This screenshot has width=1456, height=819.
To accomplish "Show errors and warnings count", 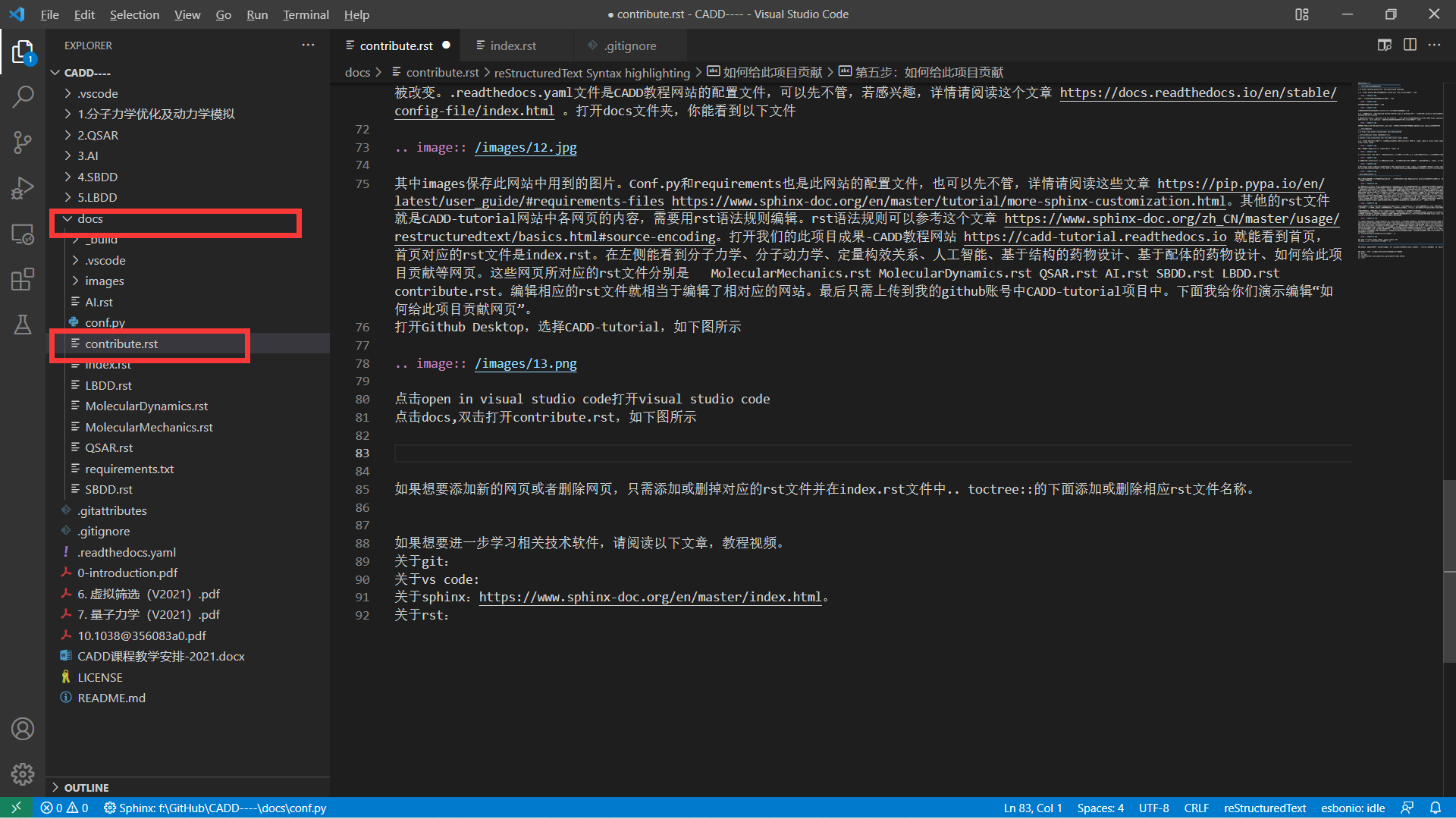I will click(64, 808).
